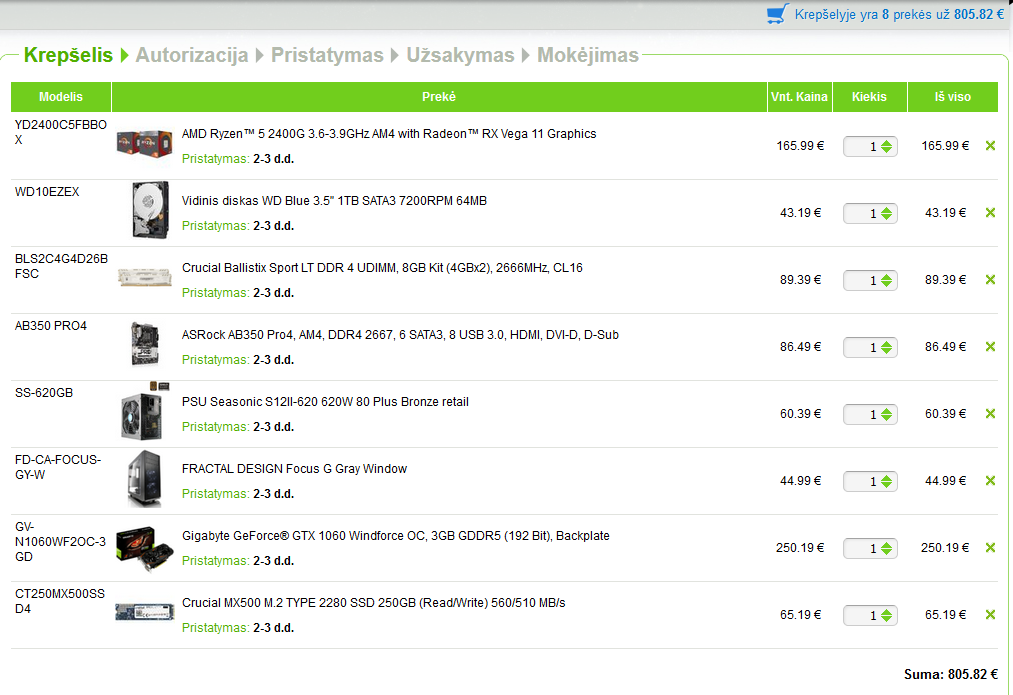Select model code FD-CA-FOCUS-GY-W
Image resolution: width=1013 pixels, height=695 pixels.
(58, 467)
